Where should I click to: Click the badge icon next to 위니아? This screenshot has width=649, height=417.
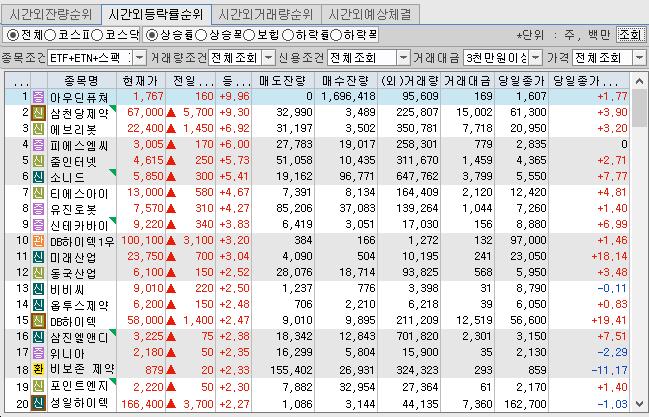point(38,353)
